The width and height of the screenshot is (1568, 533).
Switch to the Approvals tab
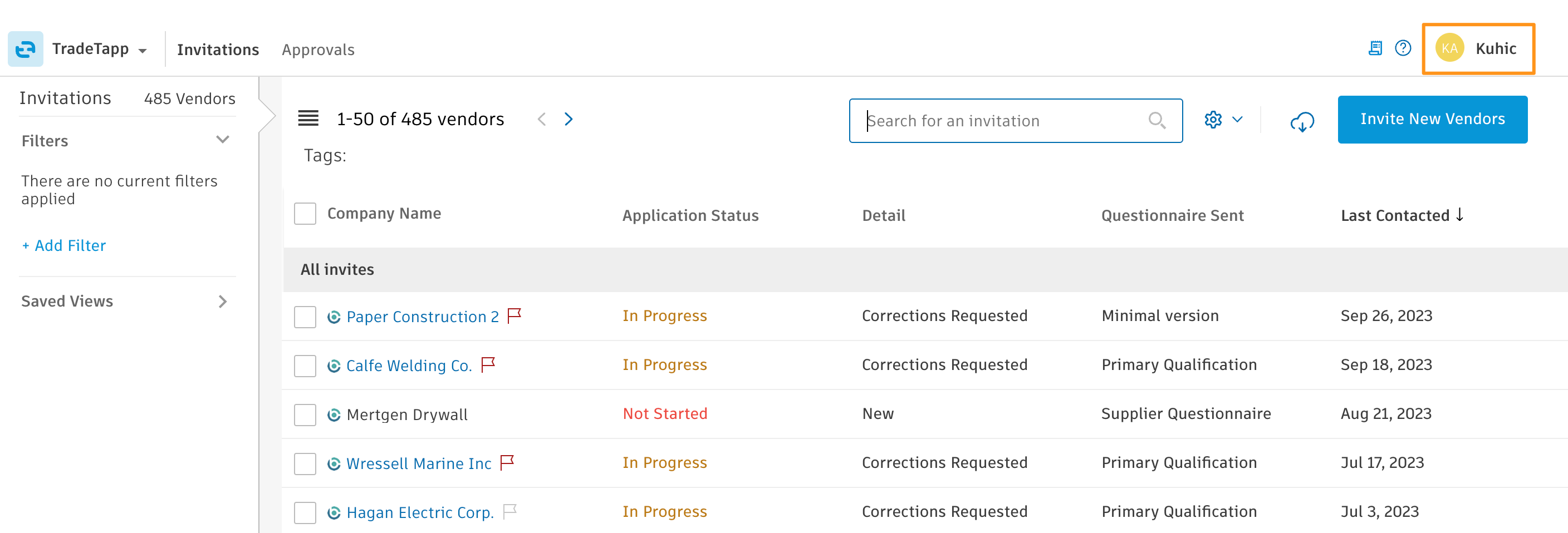[x=318, y=50]
